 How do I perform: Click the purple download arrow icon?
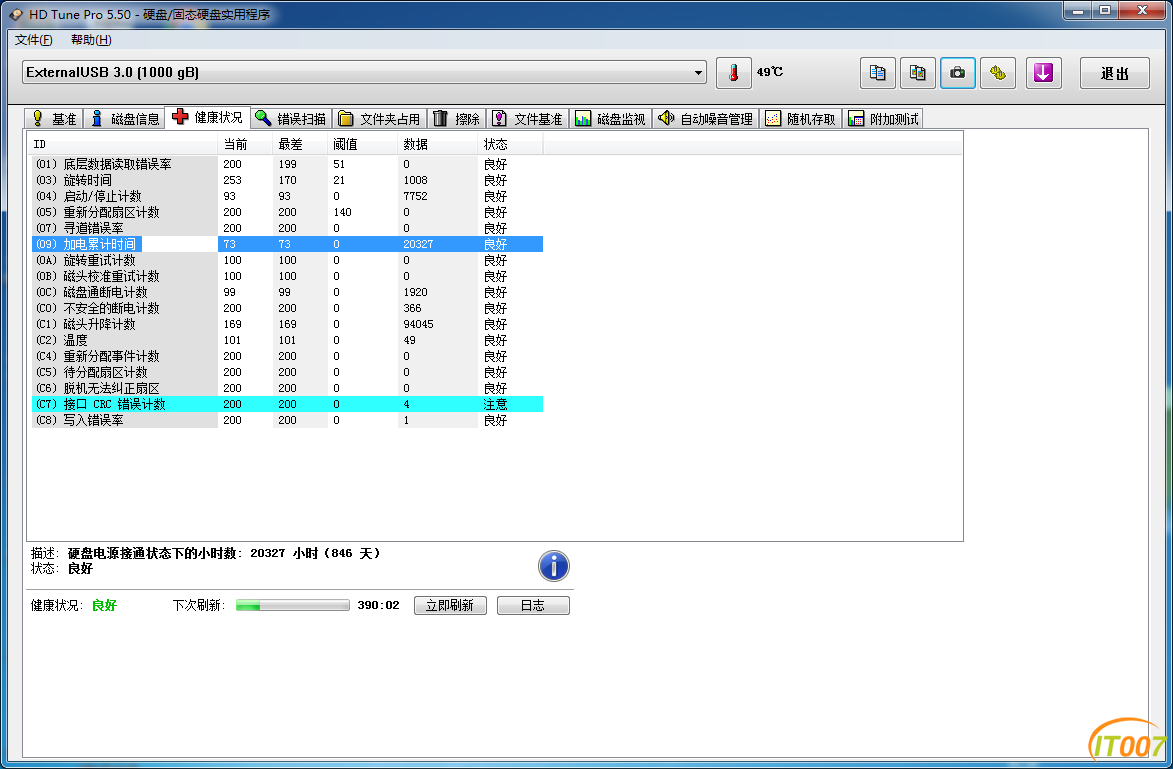1044,73
